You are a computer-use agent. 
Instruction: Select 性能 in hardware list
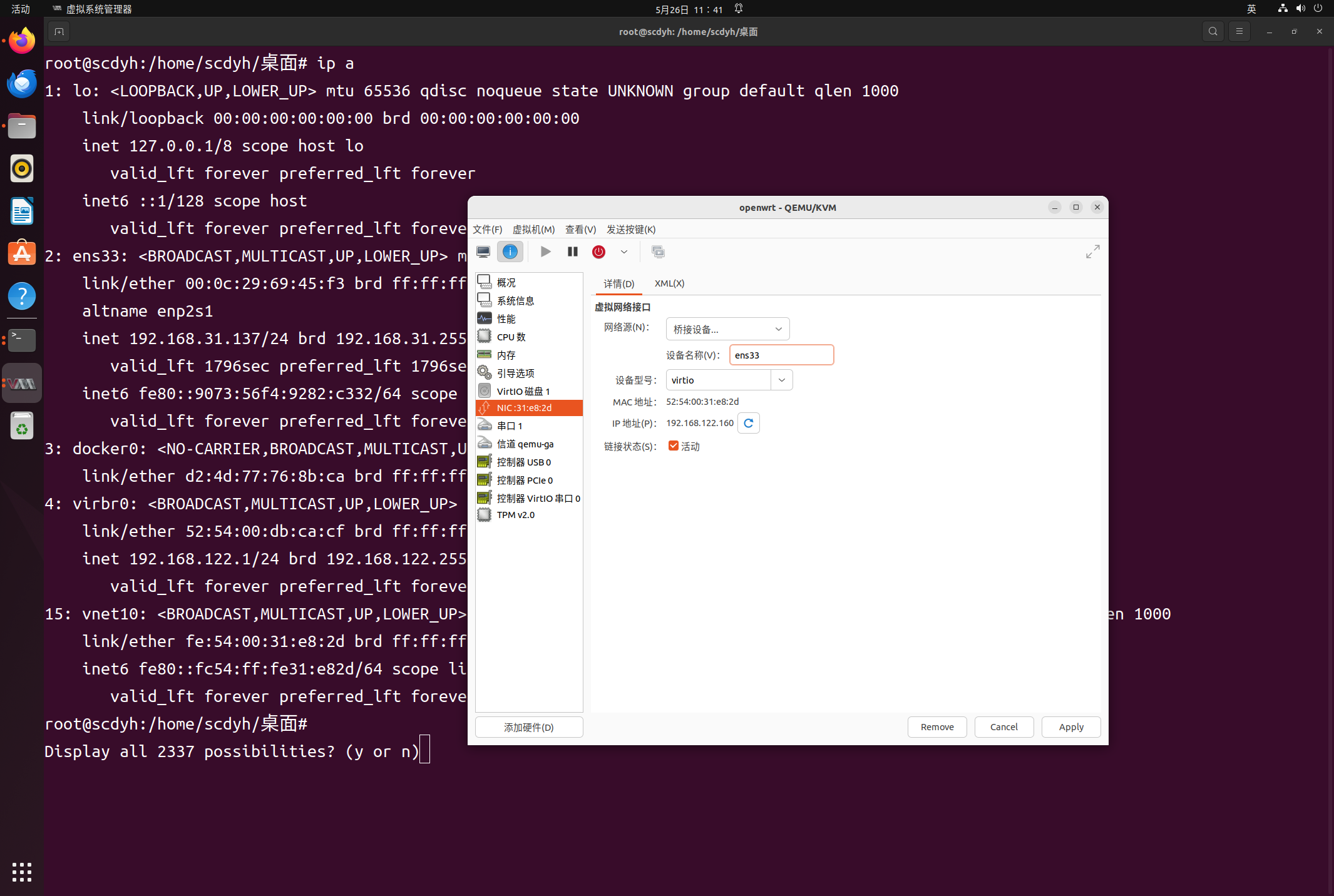(529, 318)
